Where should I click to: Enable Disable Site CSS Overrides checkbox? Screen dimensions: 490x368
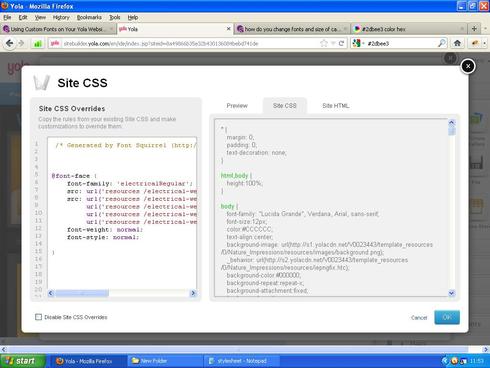point(38,317)
